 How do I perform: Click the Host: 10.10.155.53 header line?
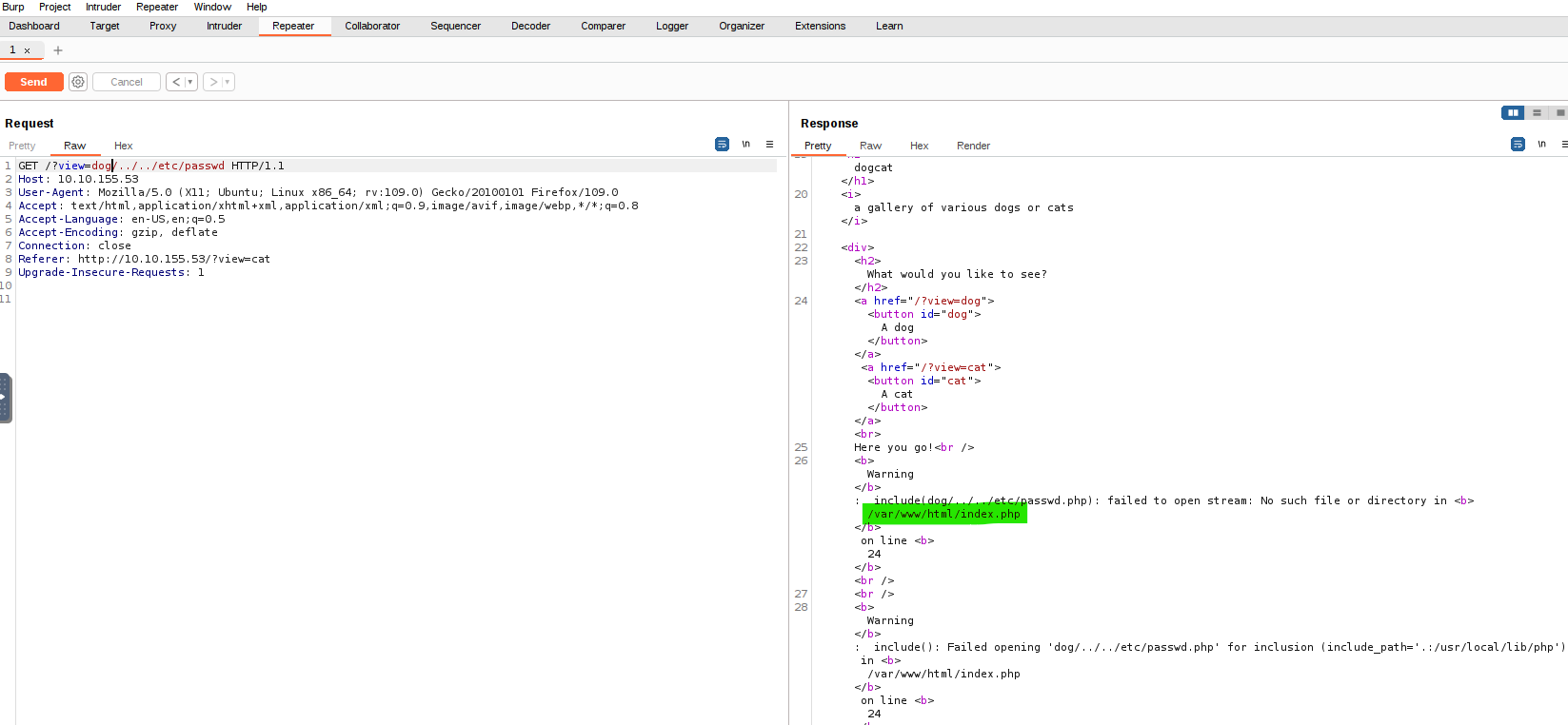tap(78, 179)
